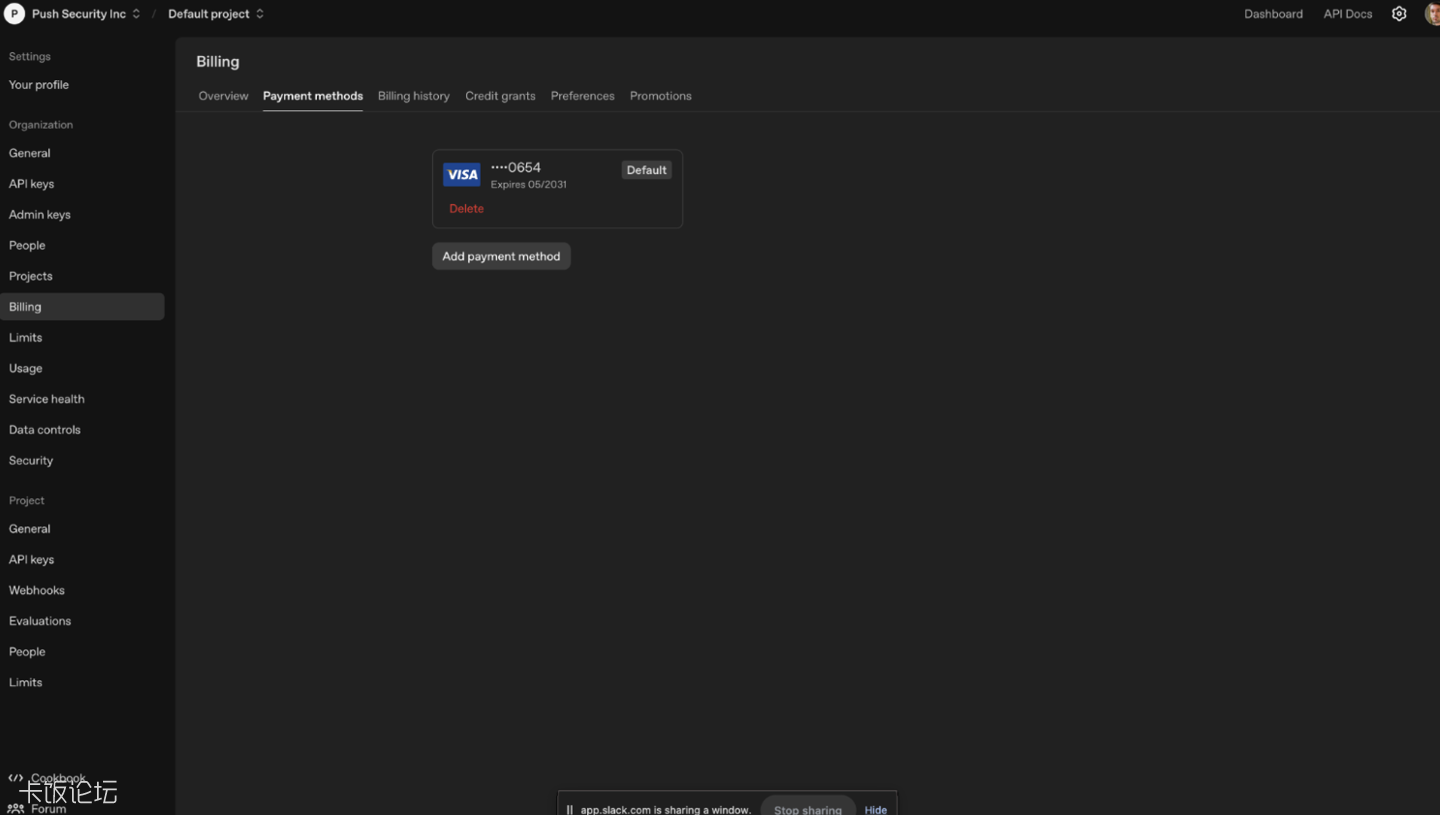Click Add payment method button
The width and height of the screenshot is (1440, 815).
pyautogui.click(x=501, y=256)
